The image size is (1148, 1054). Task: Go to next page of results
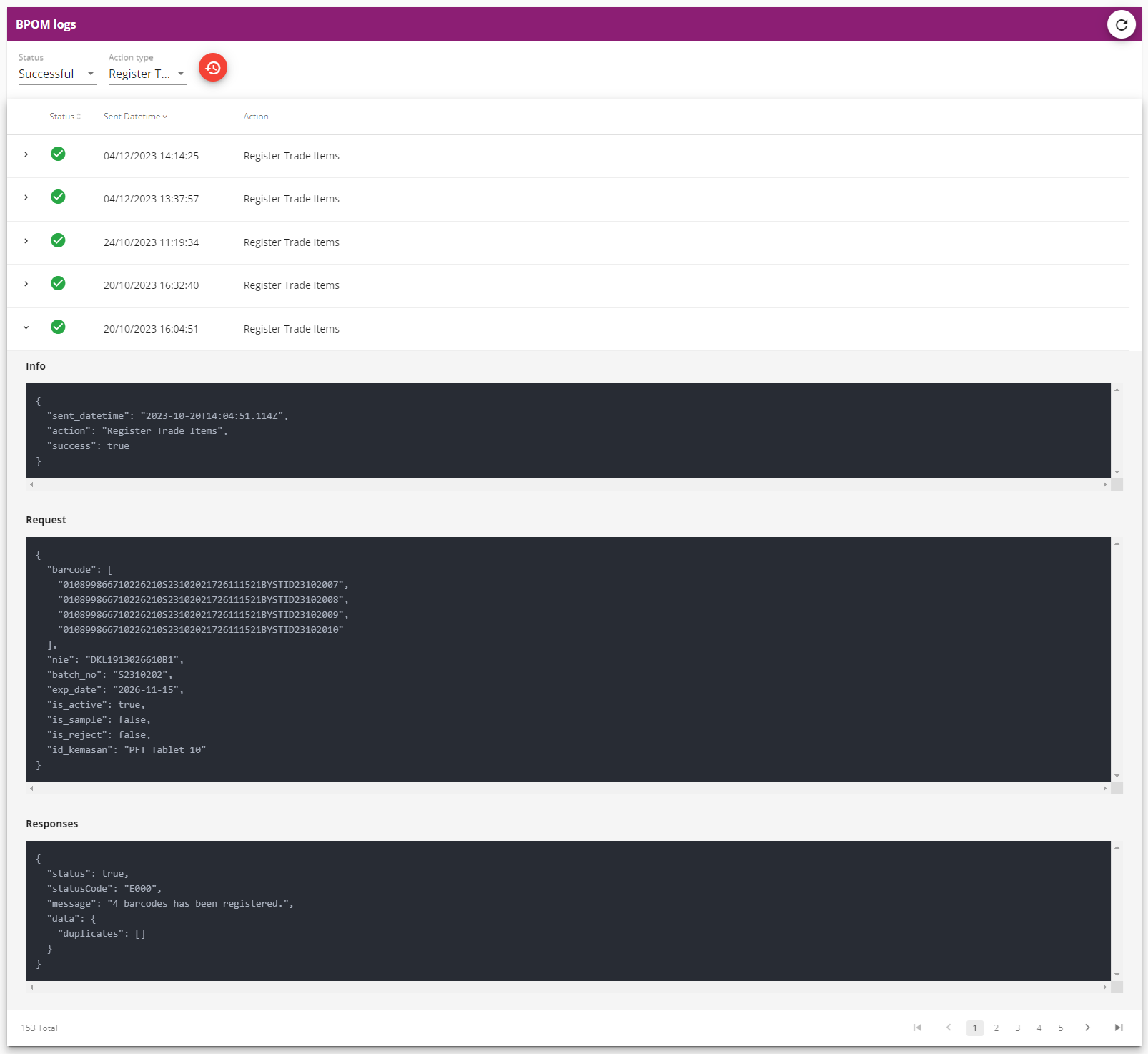1087,1028
